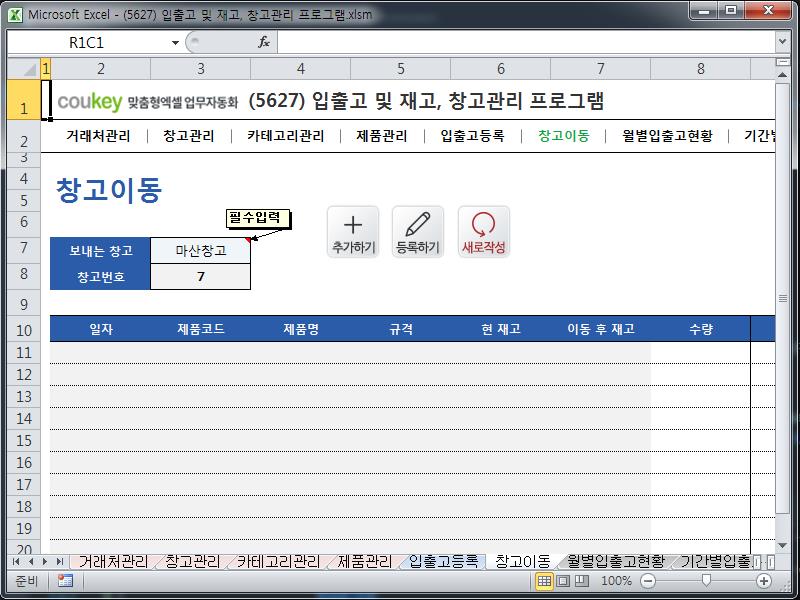Click the 새로작성 refresh icon button

tap(484, 232)
